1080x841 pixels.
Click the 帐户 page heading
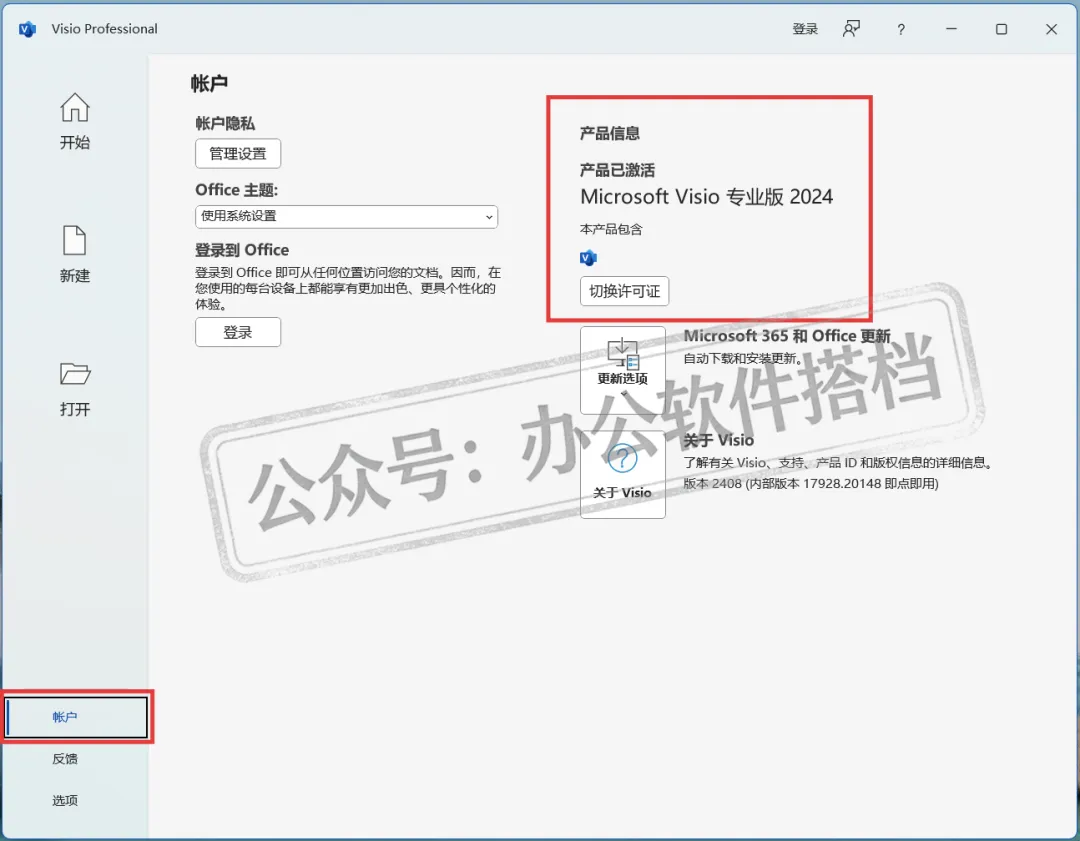[209, 83]
